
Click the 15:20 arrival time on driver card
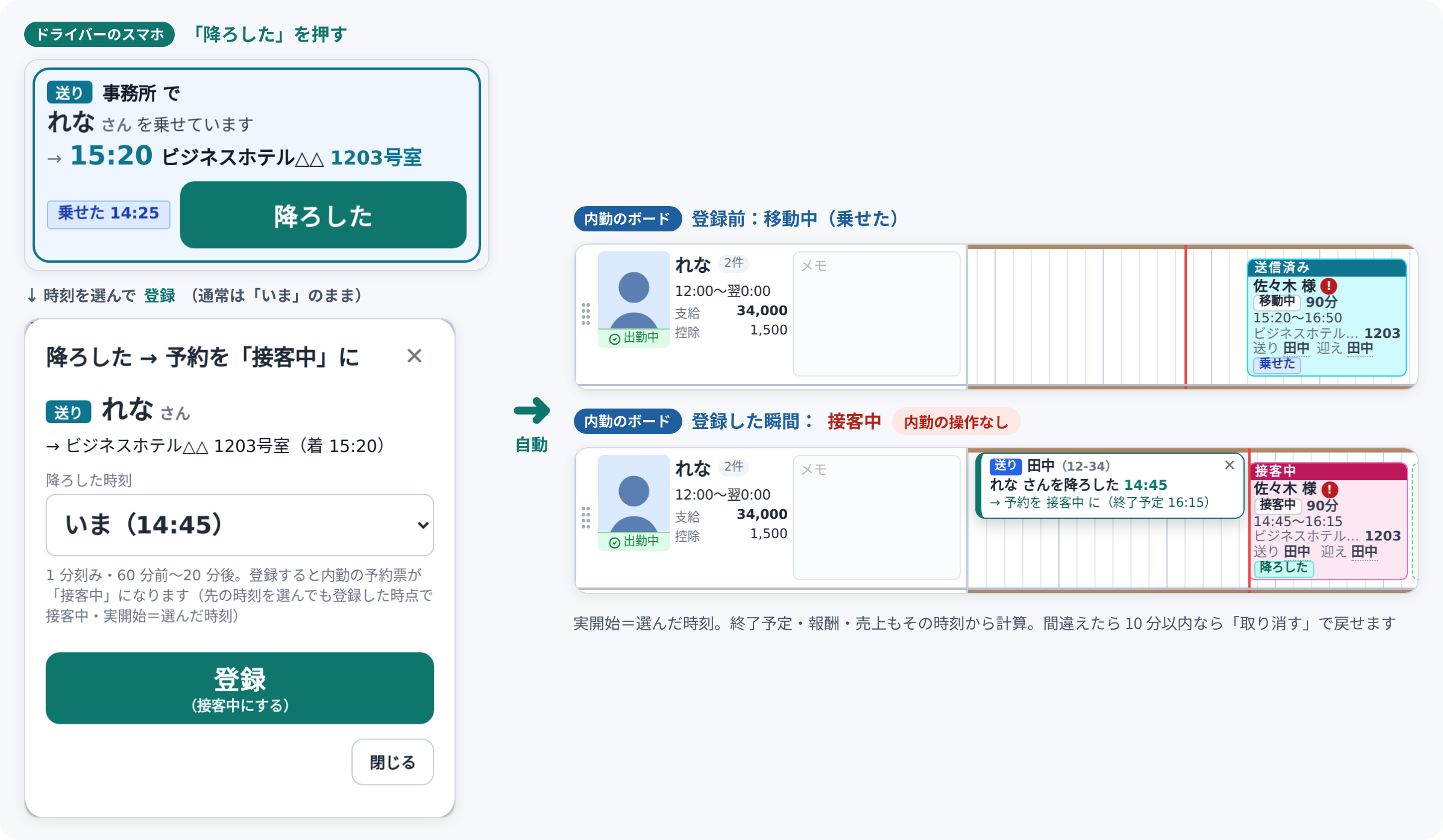click(x=112, y=155)
